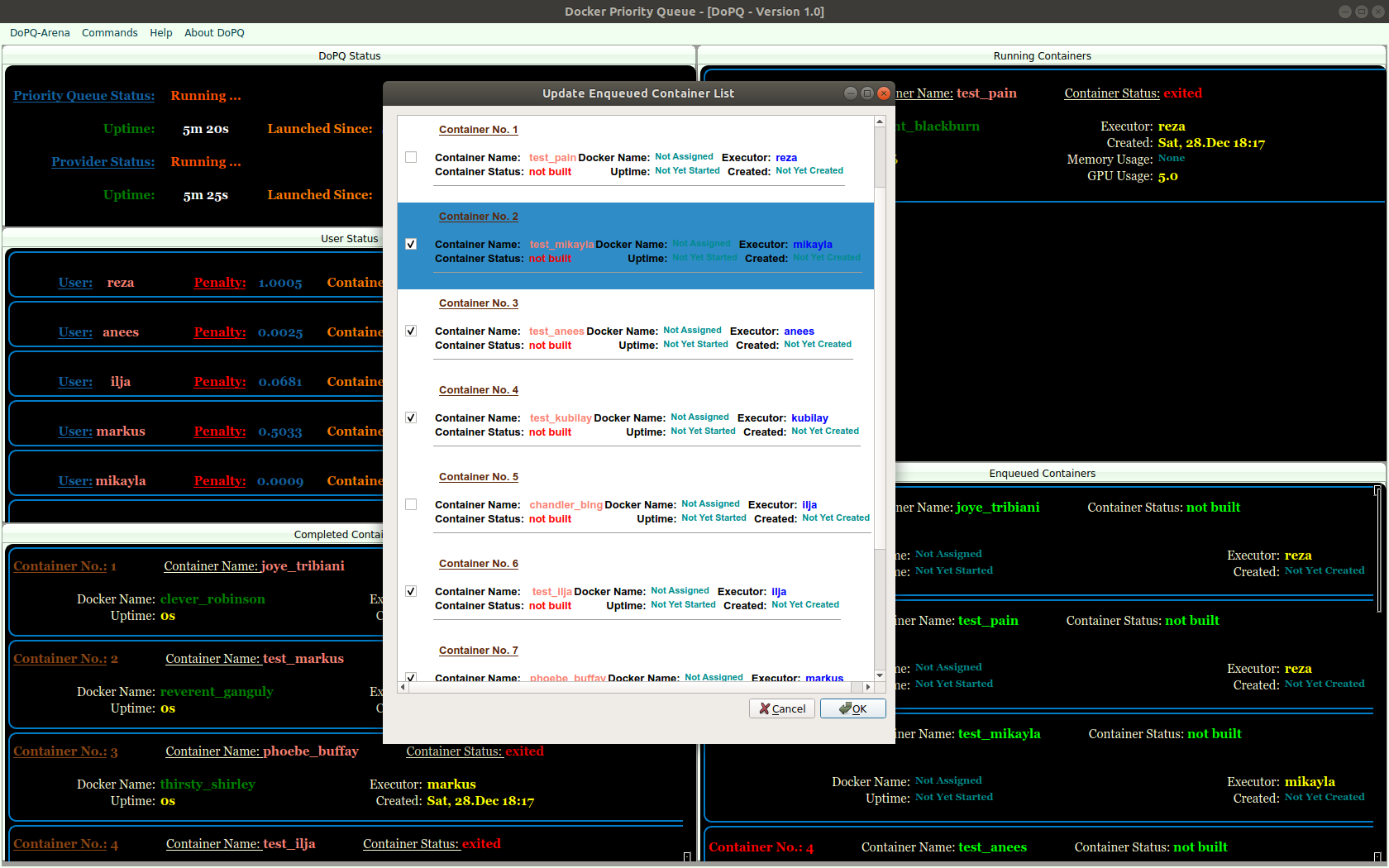
Task: Click the dialog list scroll-up arrow
Action: click(x=880, y=122)
